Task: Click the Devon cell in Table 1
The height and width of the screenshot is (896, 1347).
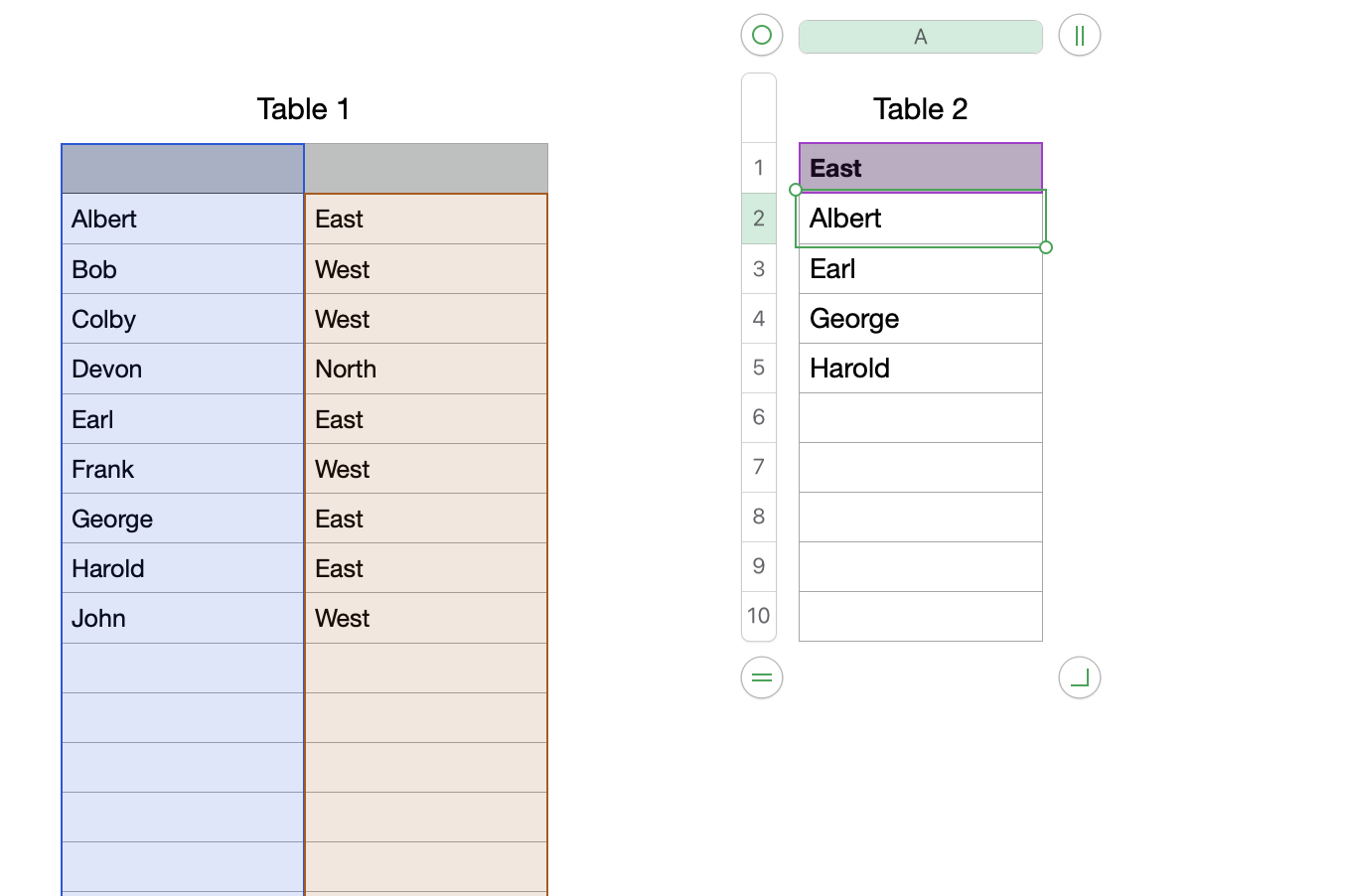Action: pyautogui.click(x=183, y=370)
